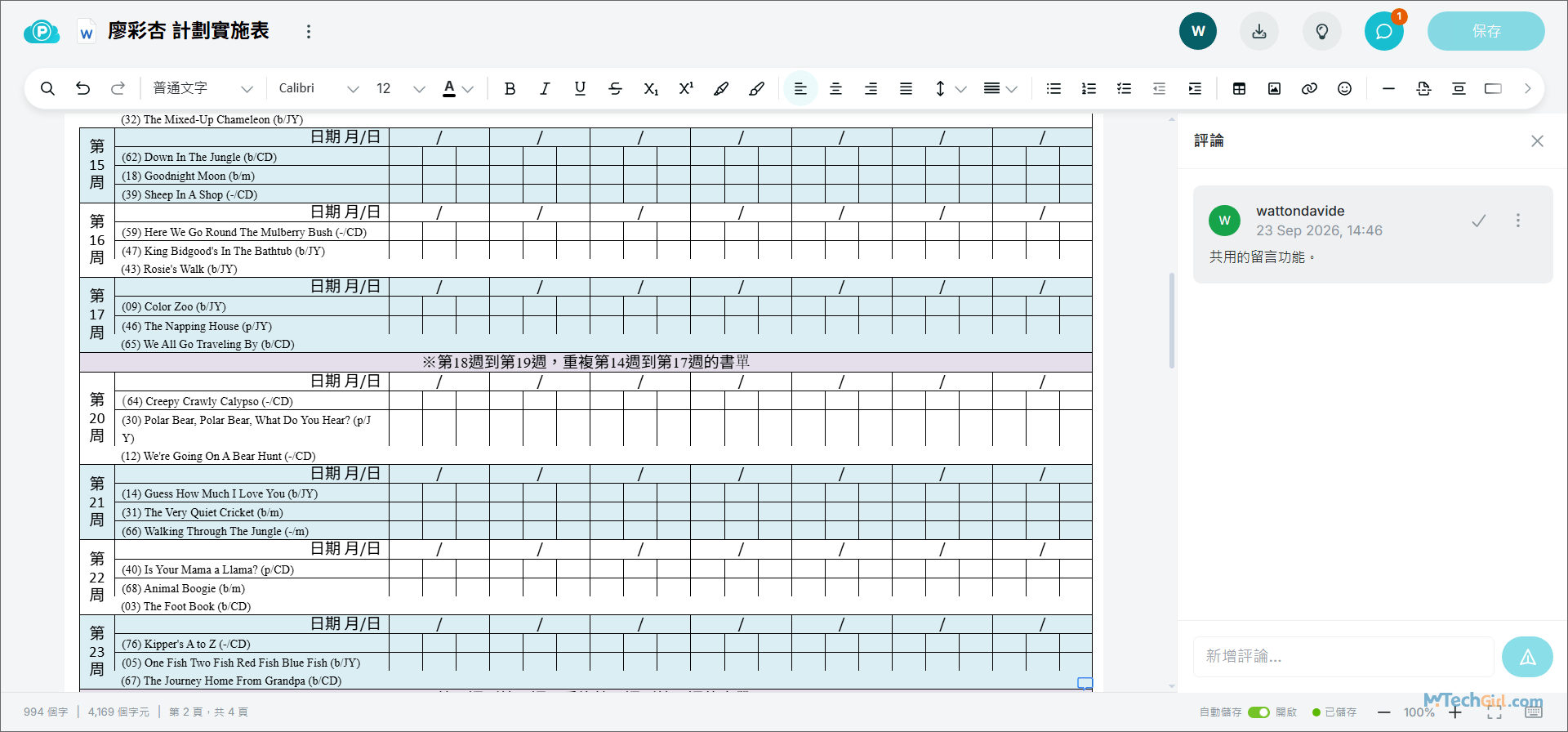Right align the text

pyautogui.click(x=871, y=88)
